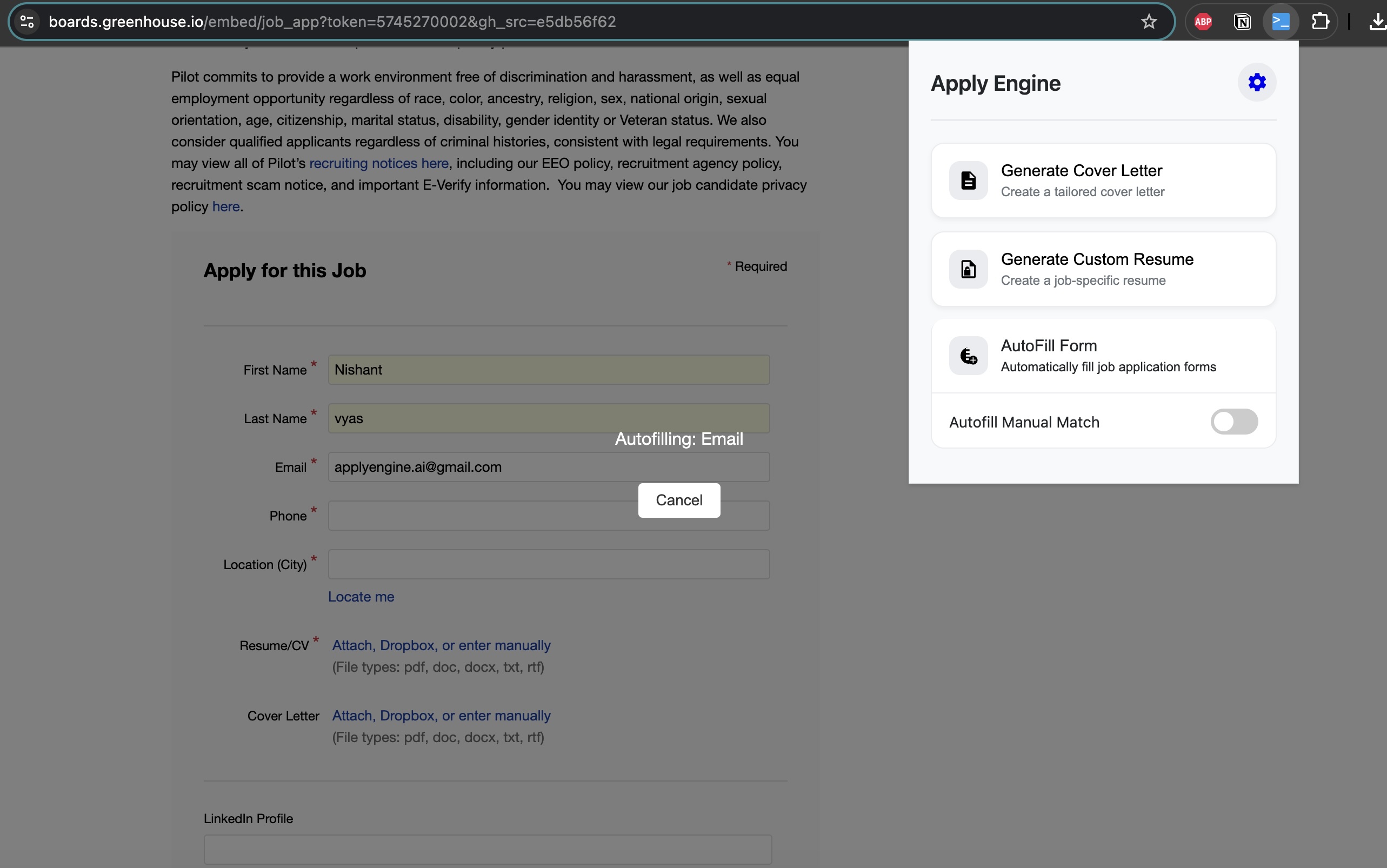Click the Locate me link
1387x868 pixels.
361,597
